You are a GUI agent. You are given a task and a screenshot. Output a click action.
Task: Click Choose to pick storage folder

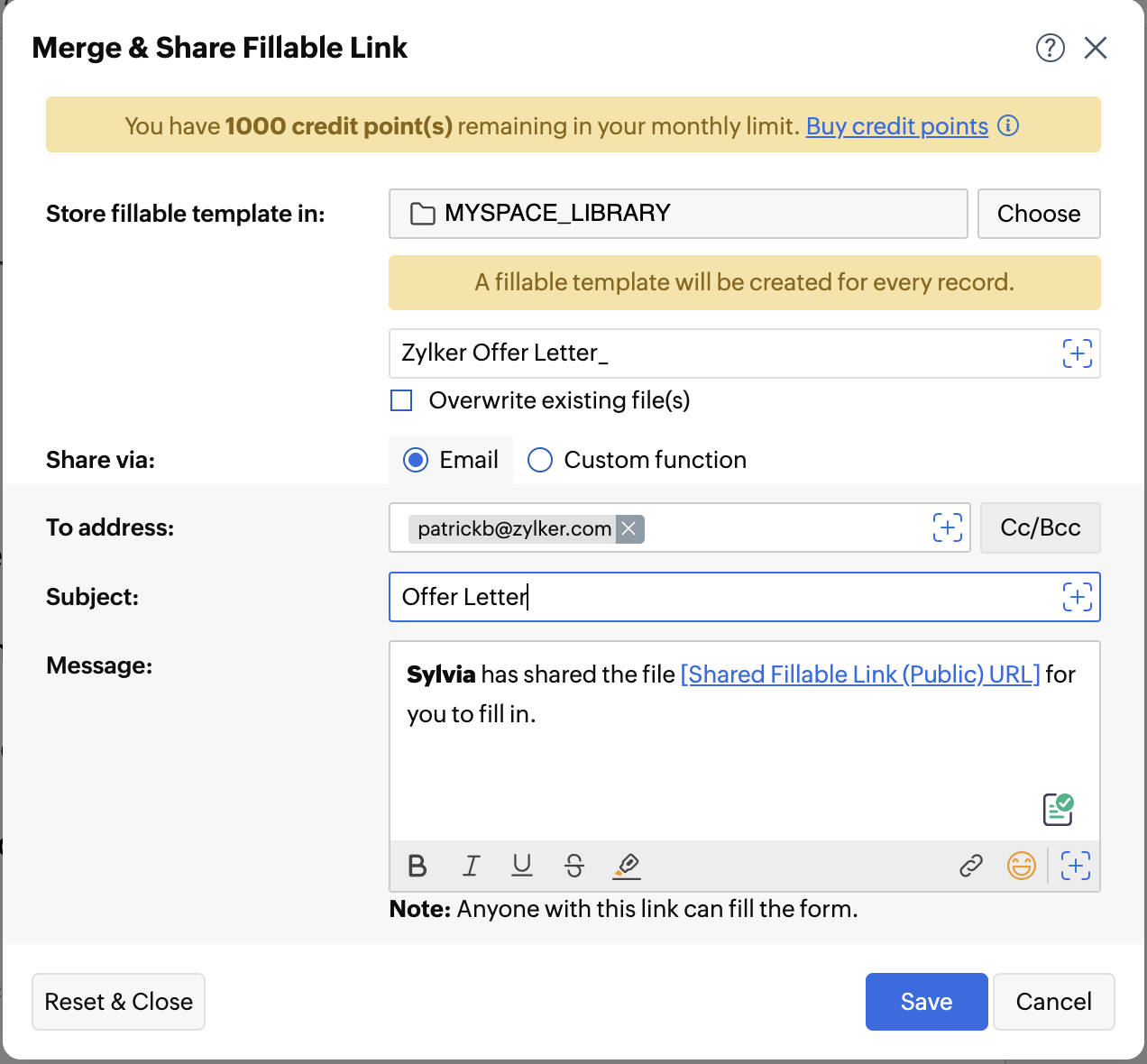(1038, 214)
